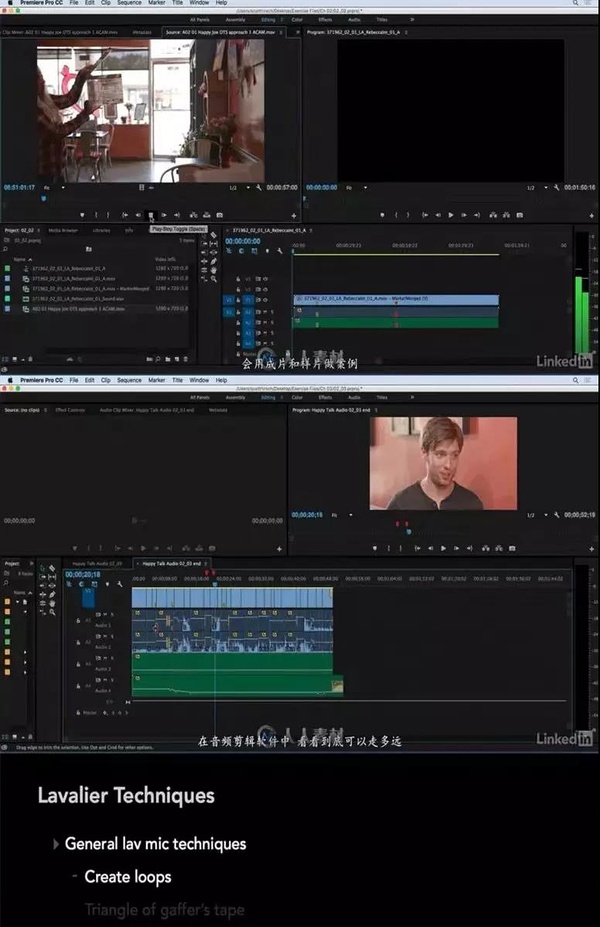Click the video clip on V1 in lower timeline
This screenshot has height=927, width=600.
232,597
